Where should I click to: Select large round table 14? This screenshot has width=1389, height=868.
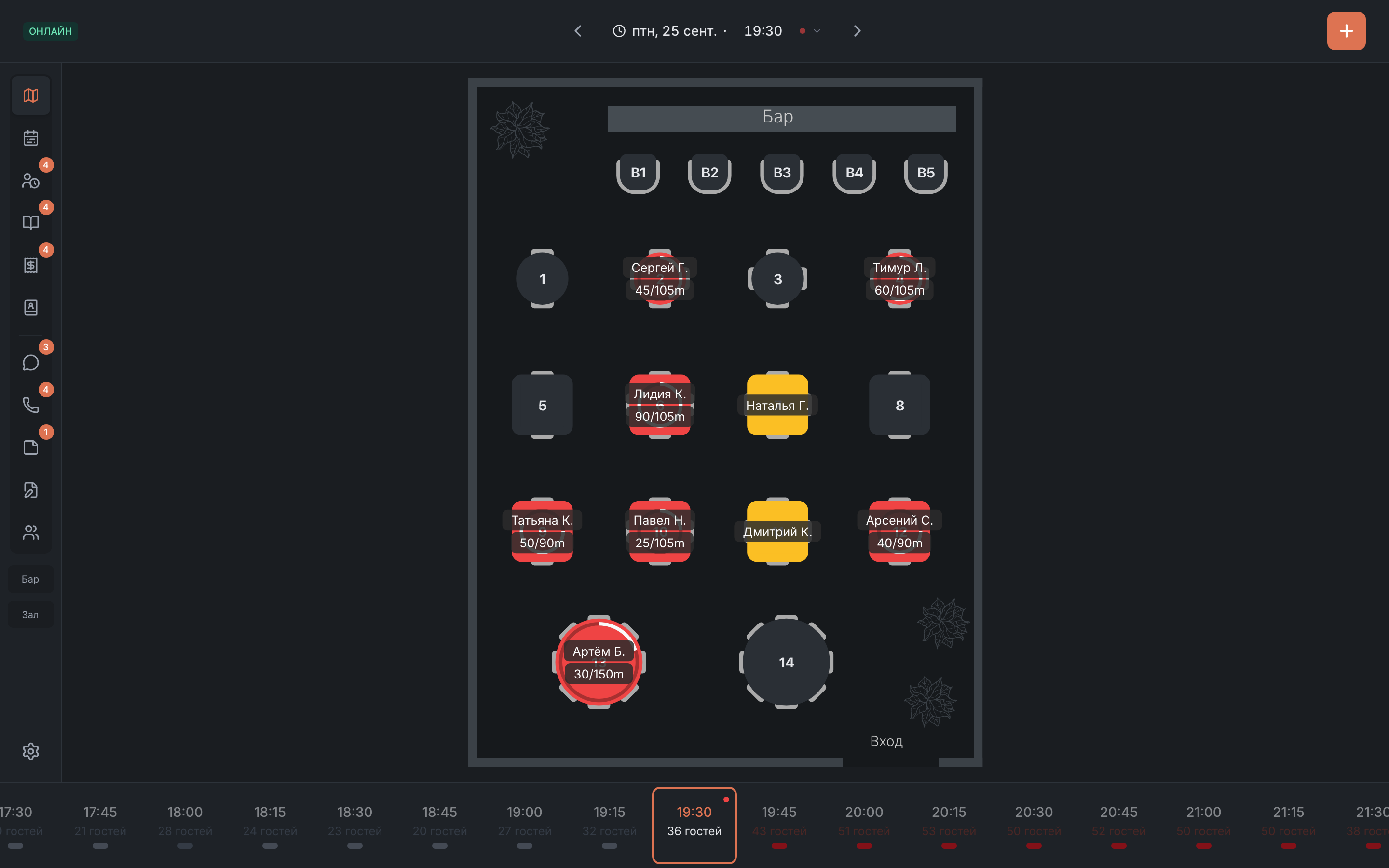[x=786, y=663]
